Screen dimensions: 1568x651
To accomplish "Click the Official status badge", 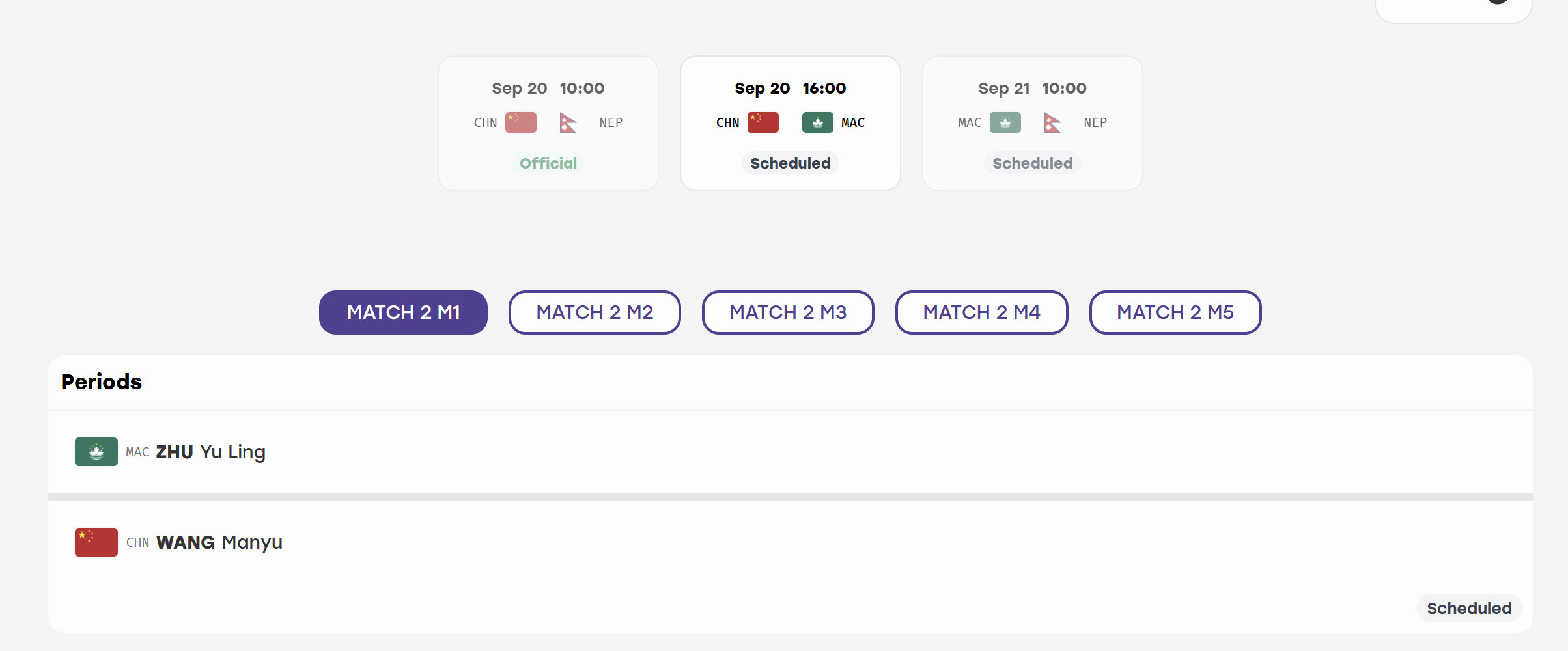I will coord(548,163).
